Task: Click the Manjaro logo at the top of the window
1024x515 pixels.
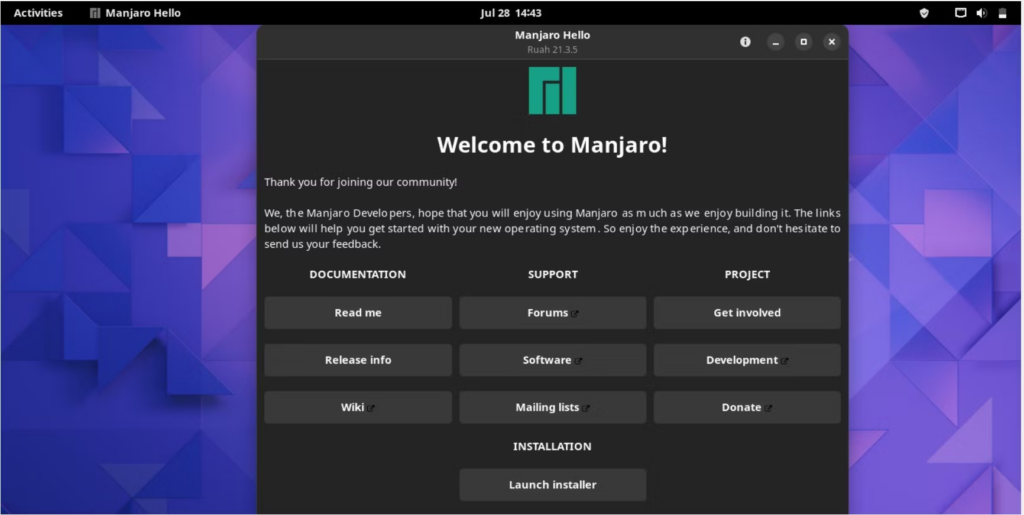Action: (552, 91)
